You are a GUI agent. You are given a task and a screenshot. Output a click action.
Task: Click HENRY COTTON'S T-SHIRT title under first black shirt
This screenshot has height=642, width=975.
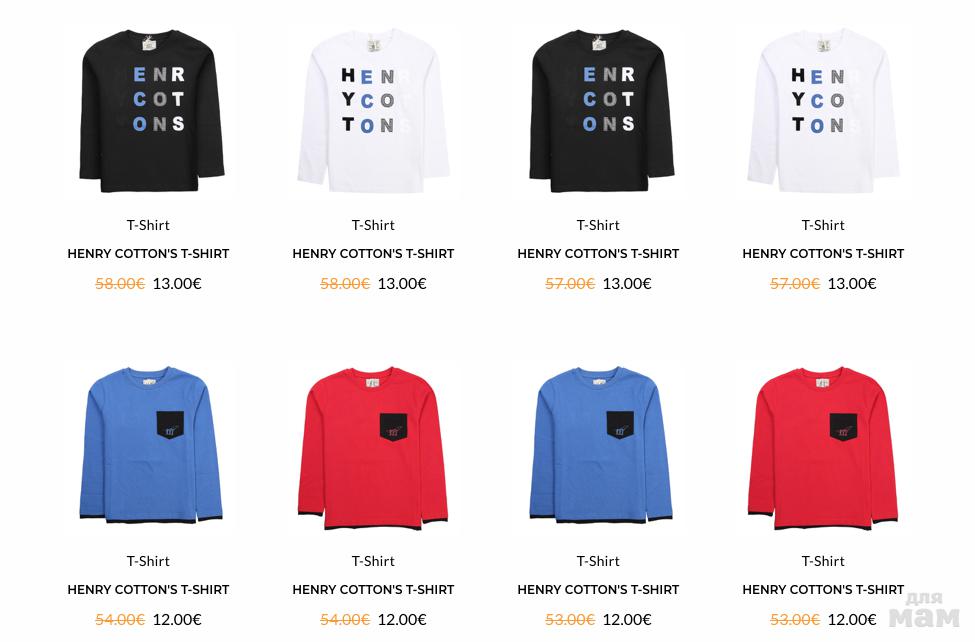click(148, 254)
